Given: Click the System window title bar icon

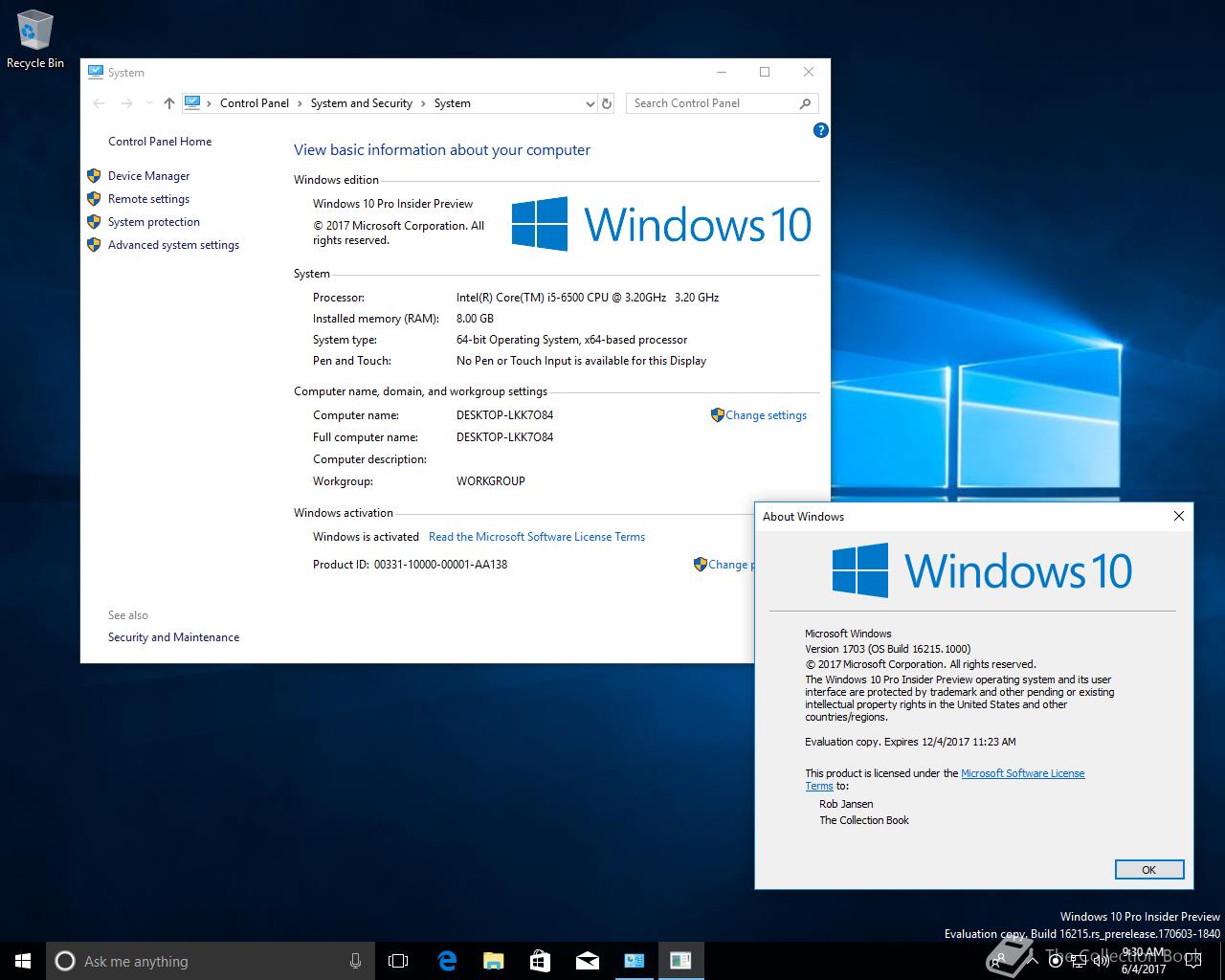Looking at the screenshot, I should click(96, 72).
